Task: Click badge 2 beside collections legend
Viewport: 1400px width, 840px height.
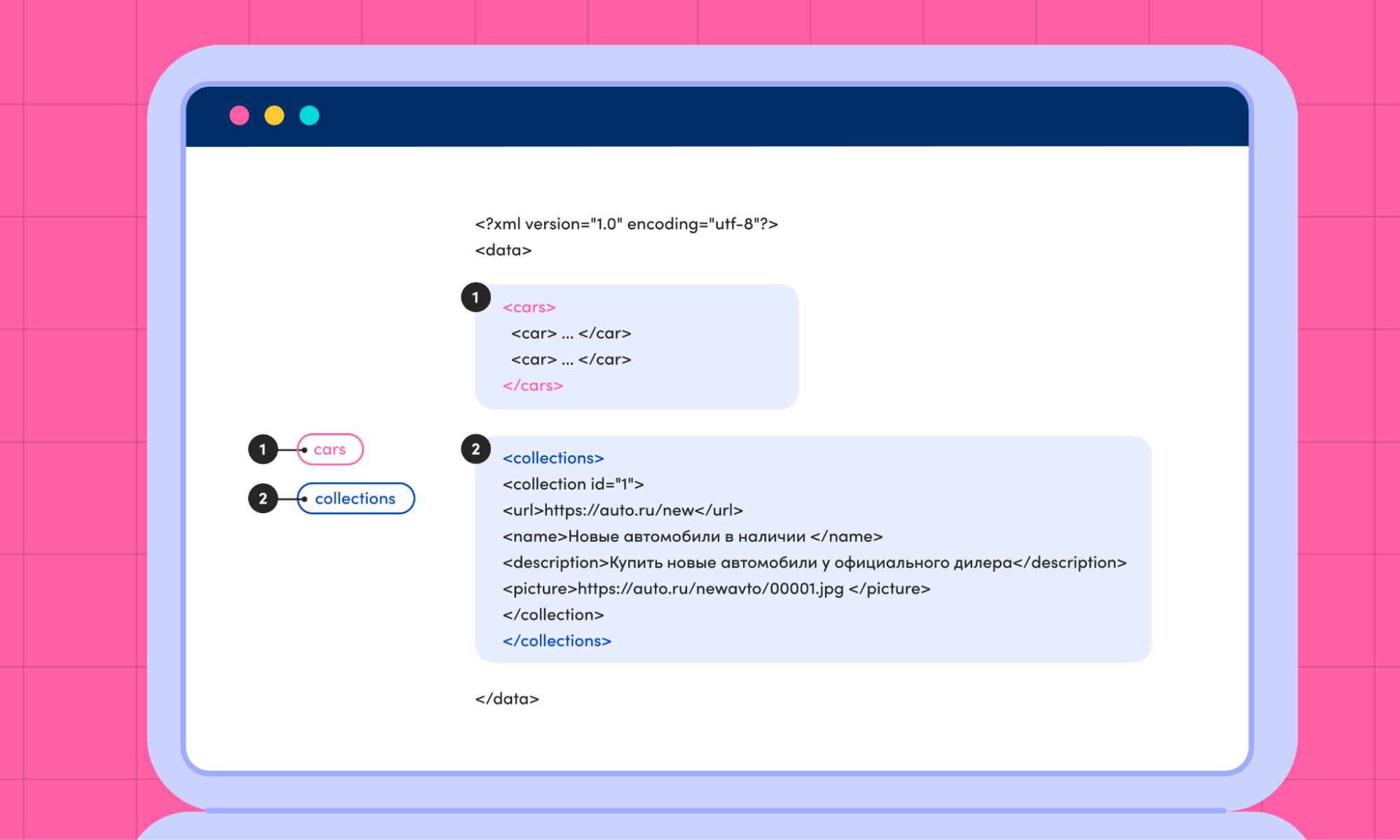Action: [263, 498]
